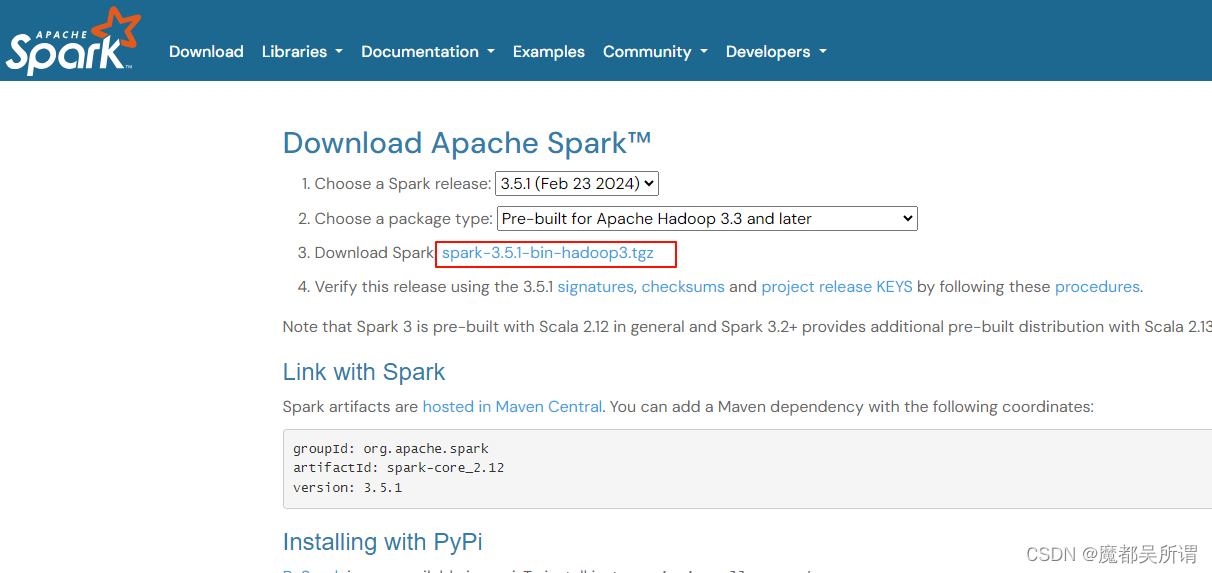Click the Installing with PyPi heading
1212x573 pixels.
[383, 542]
